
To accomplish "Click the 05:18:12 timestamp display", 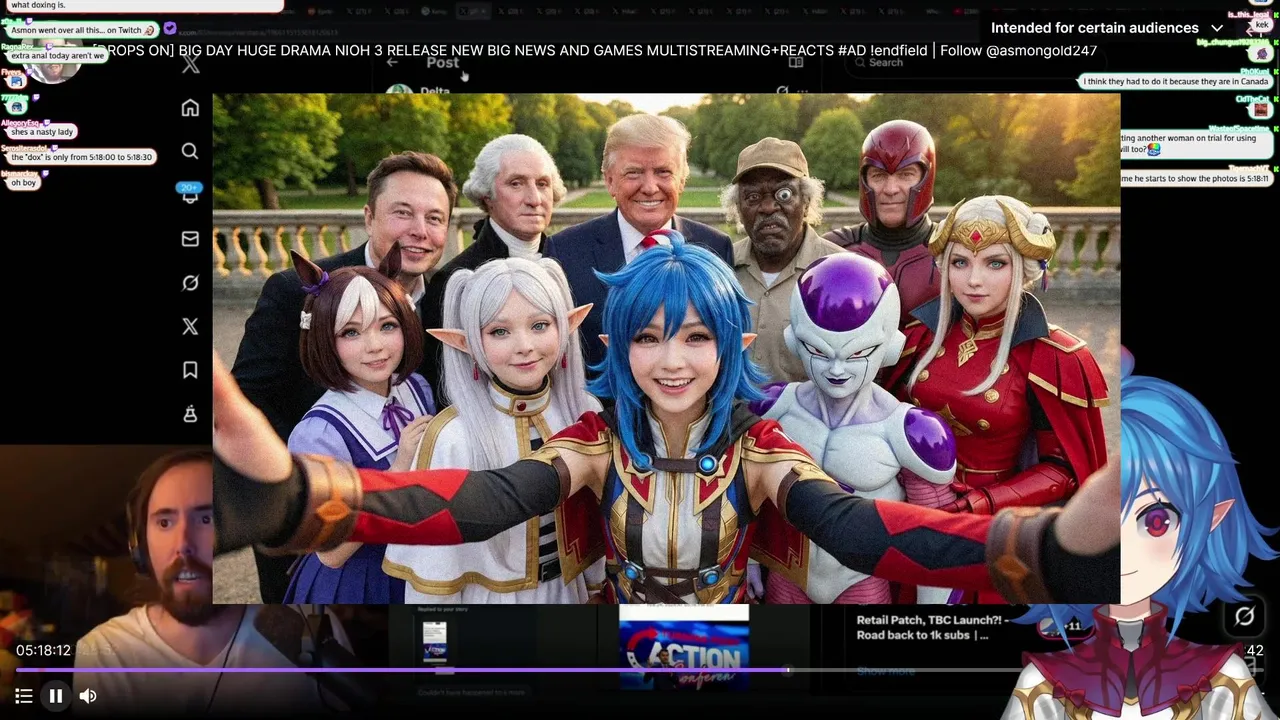I will pyautogui.click(x=43, y=650).
